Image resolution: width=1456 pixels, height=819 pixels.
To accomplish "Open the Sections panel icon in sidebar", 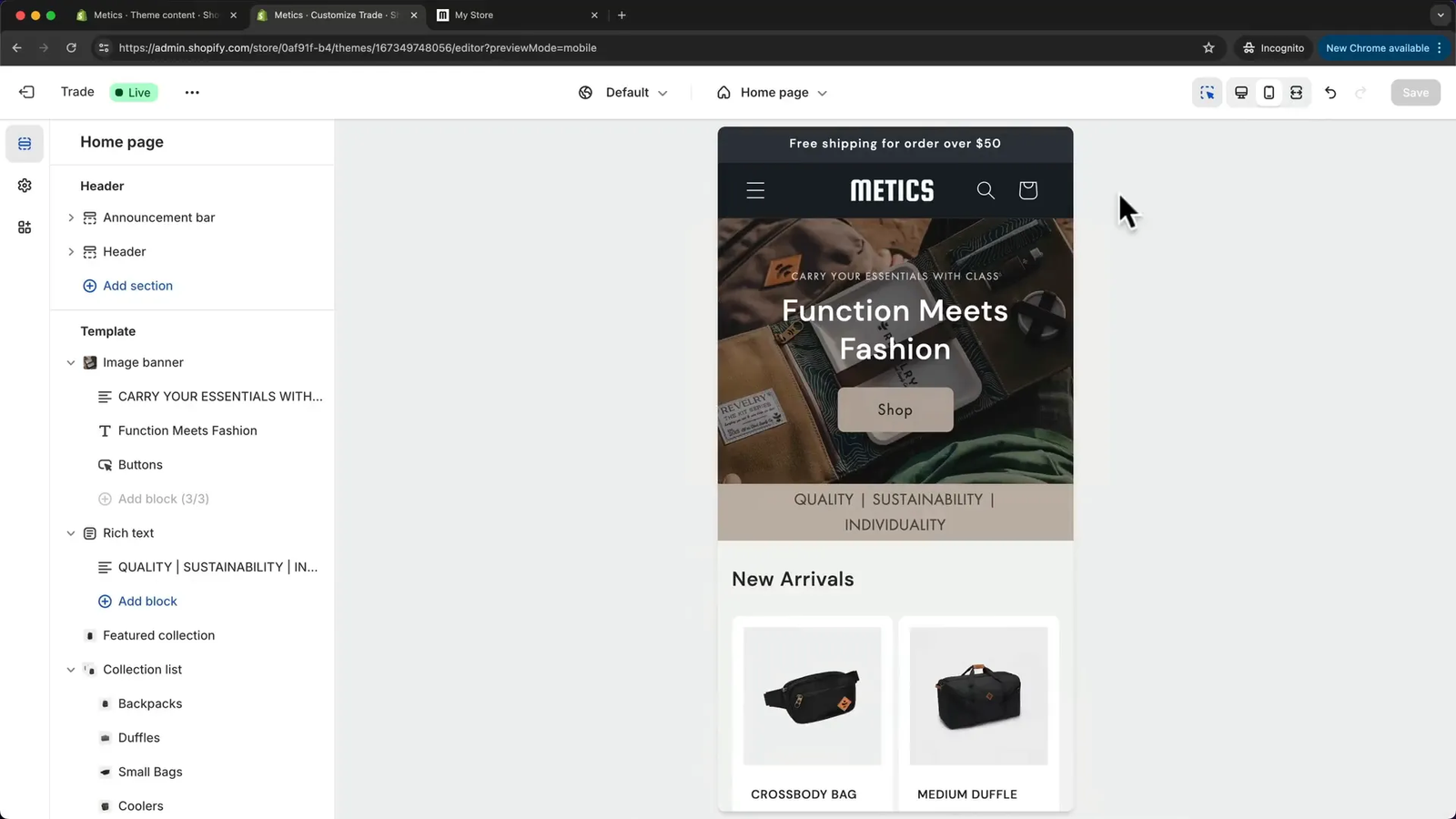I will 25,144.
